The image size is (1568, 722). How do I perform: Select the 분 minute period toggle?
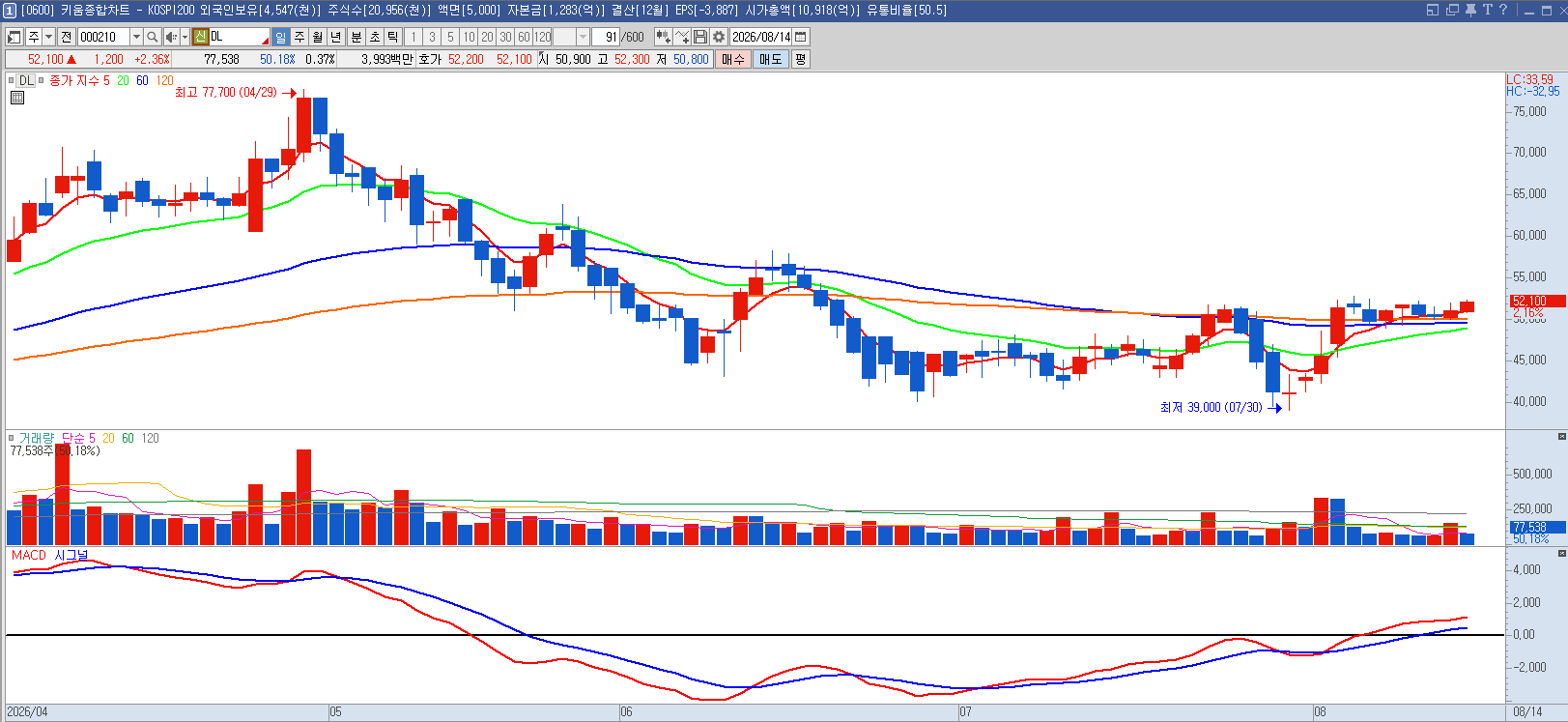tap(356, 37)
